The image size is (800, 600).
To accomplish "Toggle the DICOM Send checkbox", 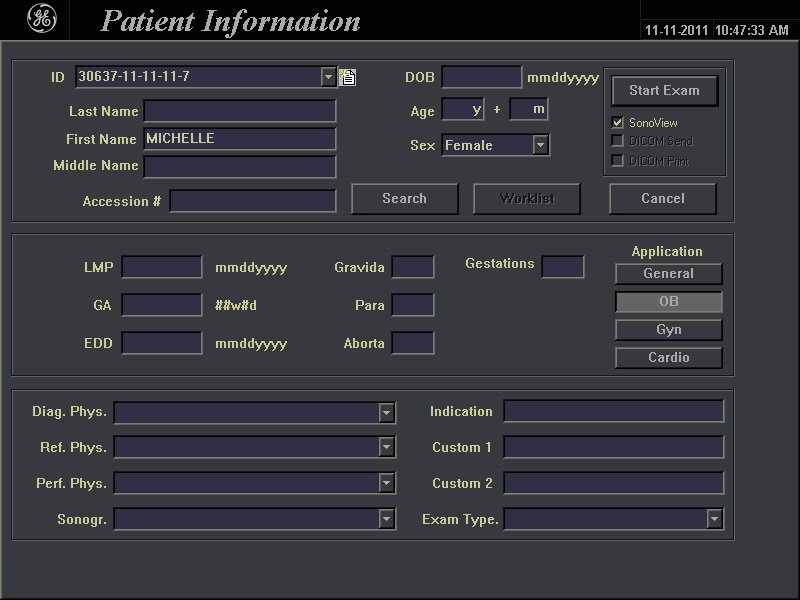I will (618, 141).
